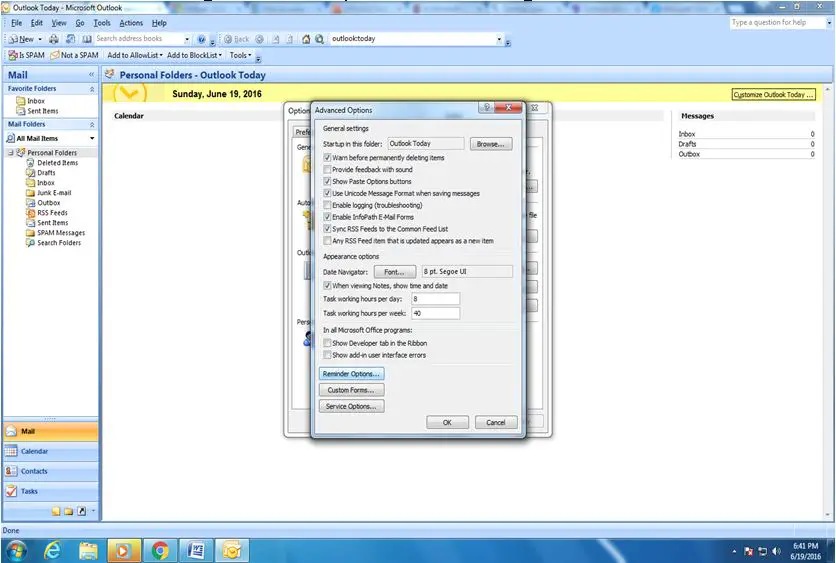Screen dimensions: 836x563
Task: Click the Home icon in web toolbar
Action: click(306, 39)
